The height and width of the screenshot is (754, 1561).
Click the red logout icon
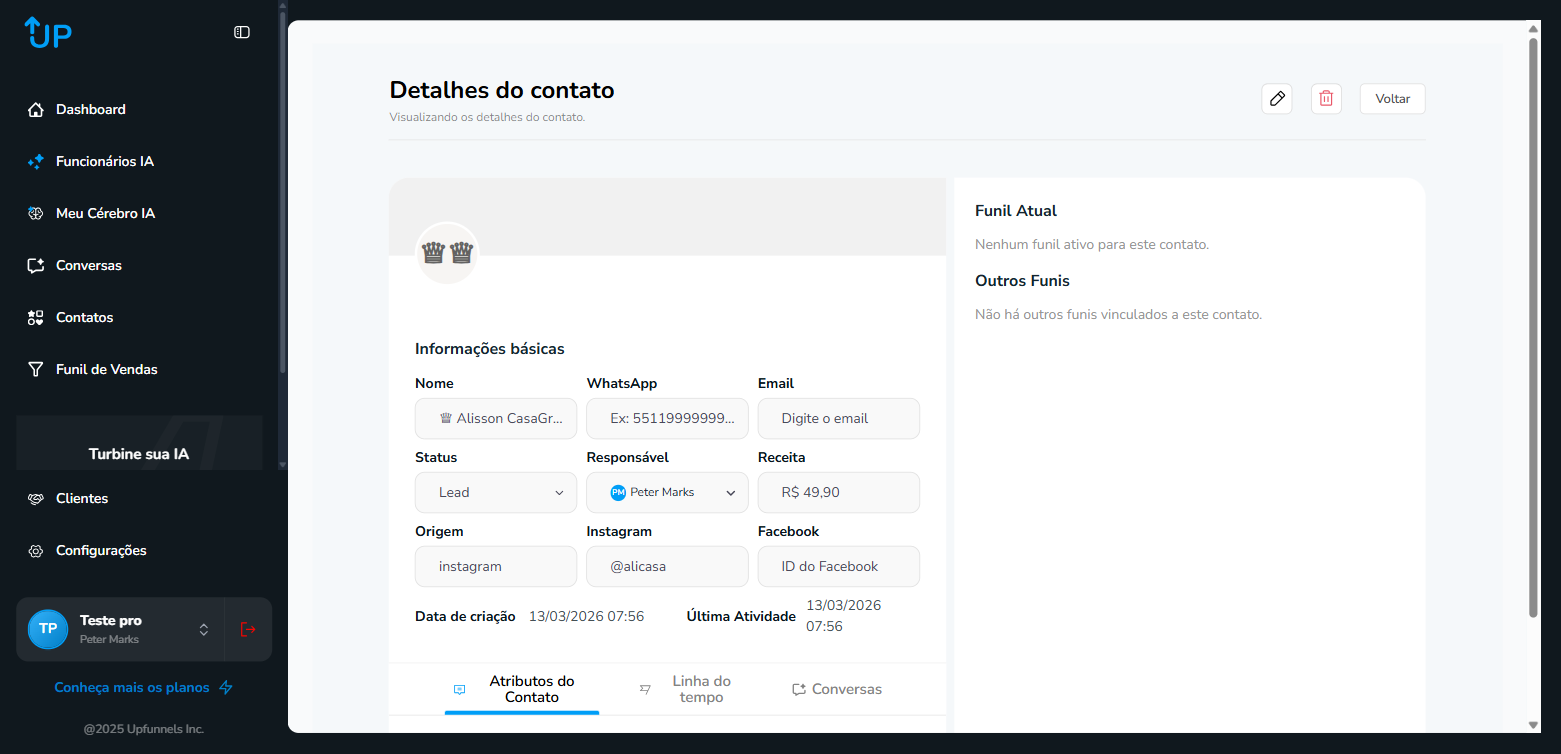[248, 629]
